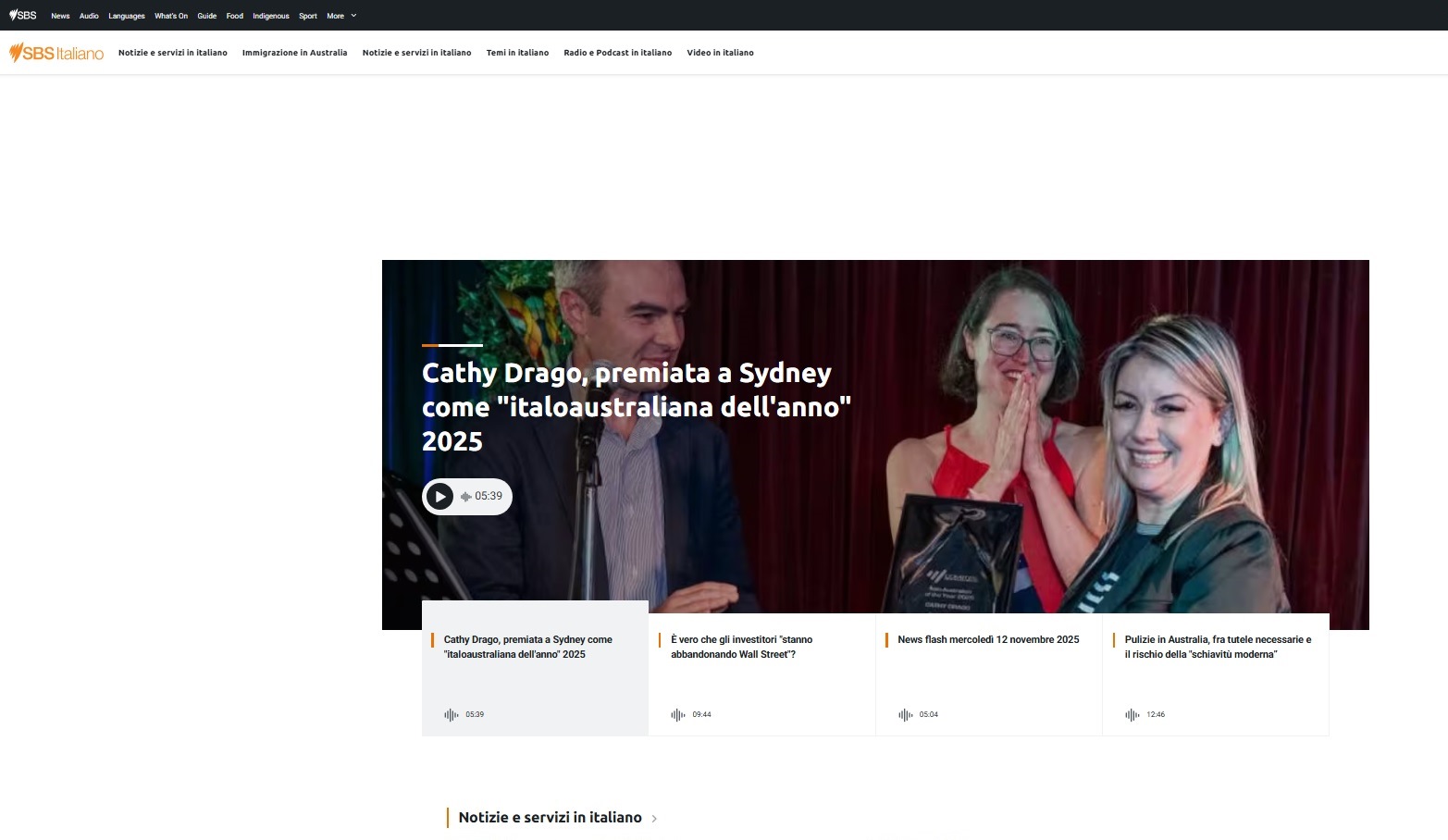Click audio waveform icon next to 05:39 in card
This screenshot has width=1448, height=840.
(x=452, y=715)
